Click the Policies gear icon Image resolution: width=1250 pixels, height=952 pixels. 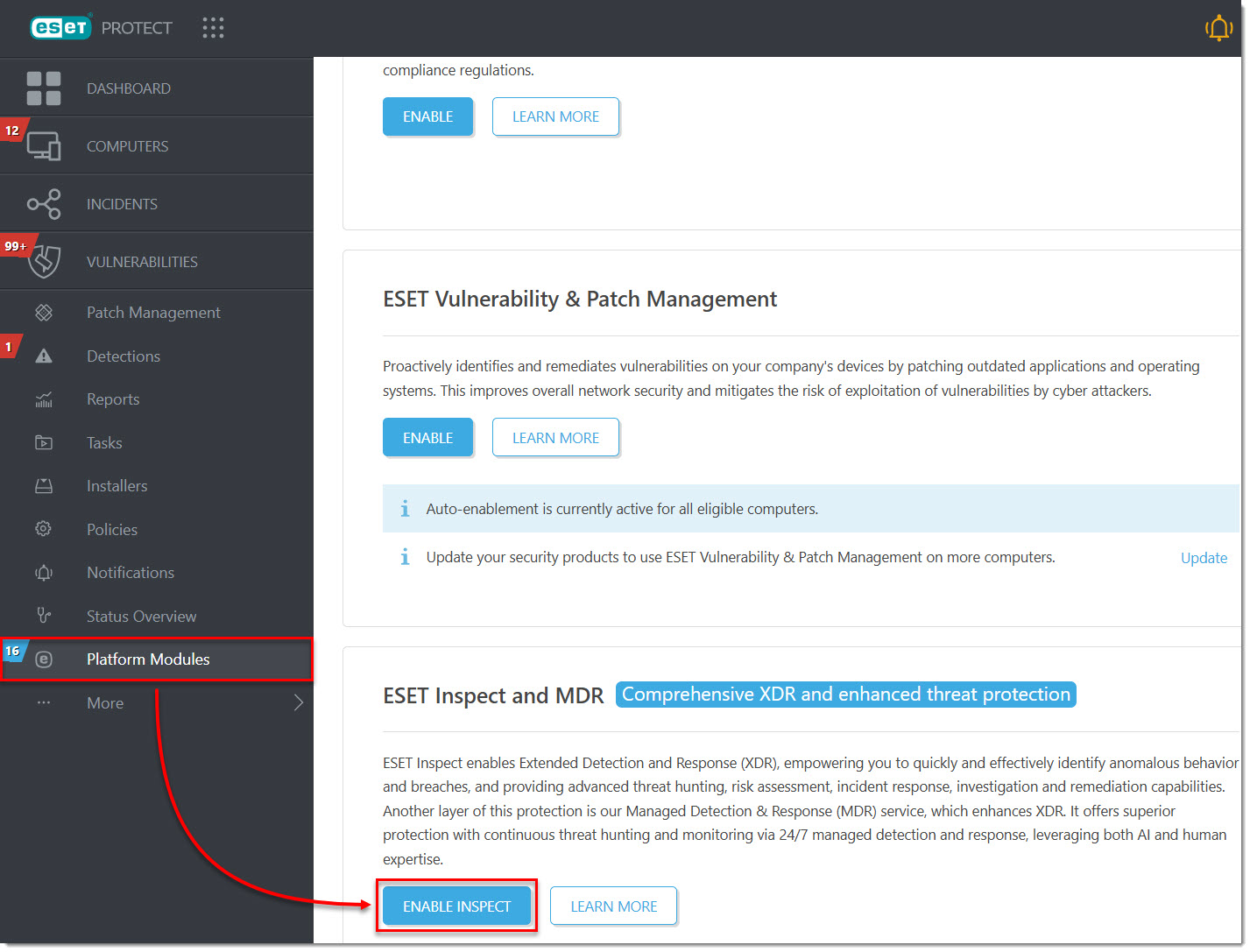[44, 529]
